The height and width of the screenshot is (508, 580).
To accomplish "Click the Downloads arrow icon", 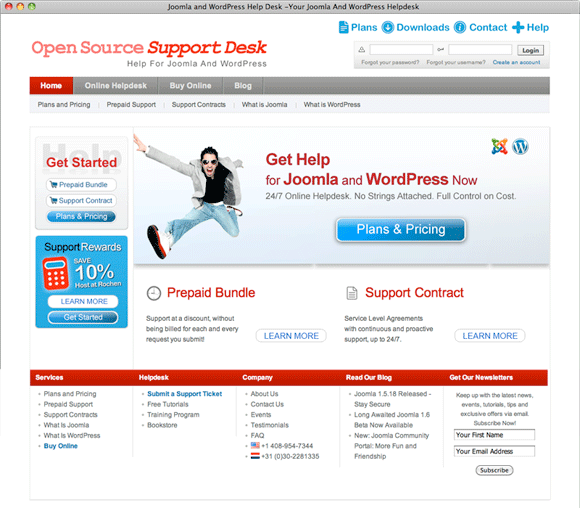I will point(388,27).
